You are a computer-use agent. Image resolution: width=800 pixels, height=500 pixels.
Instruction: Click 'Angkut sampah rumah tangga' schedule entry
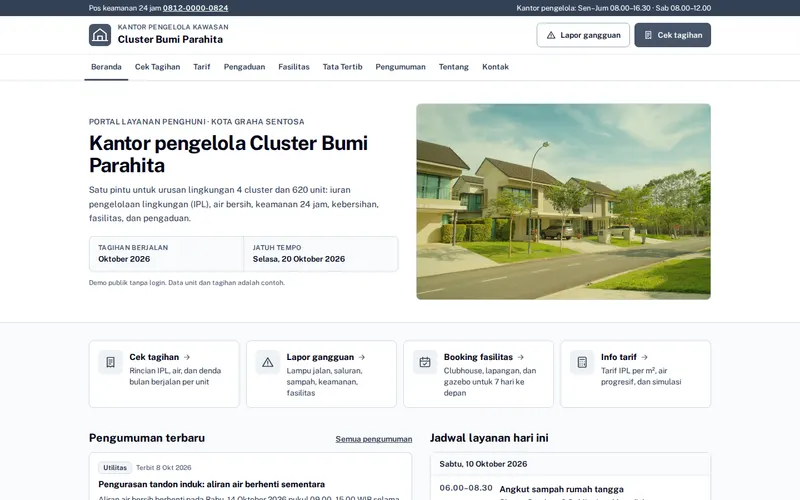click(x=561, y=489)
